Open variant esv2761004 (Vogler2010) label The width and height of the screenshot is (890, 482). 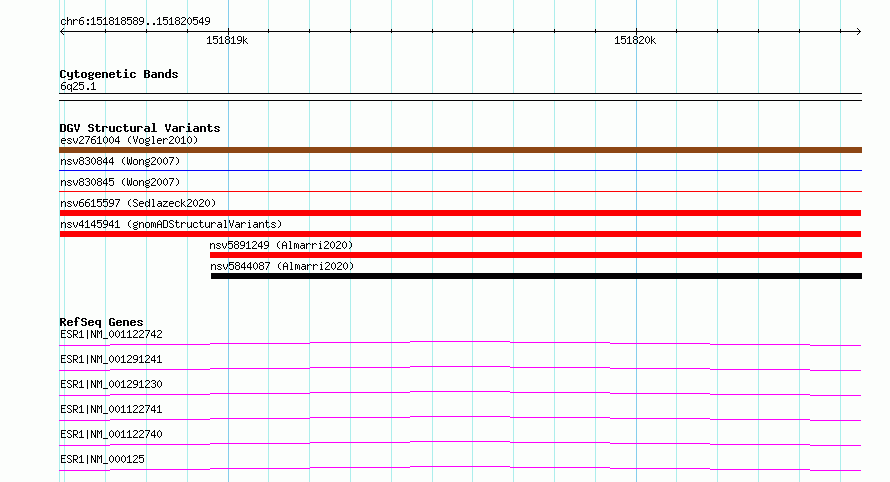point(129,140)
